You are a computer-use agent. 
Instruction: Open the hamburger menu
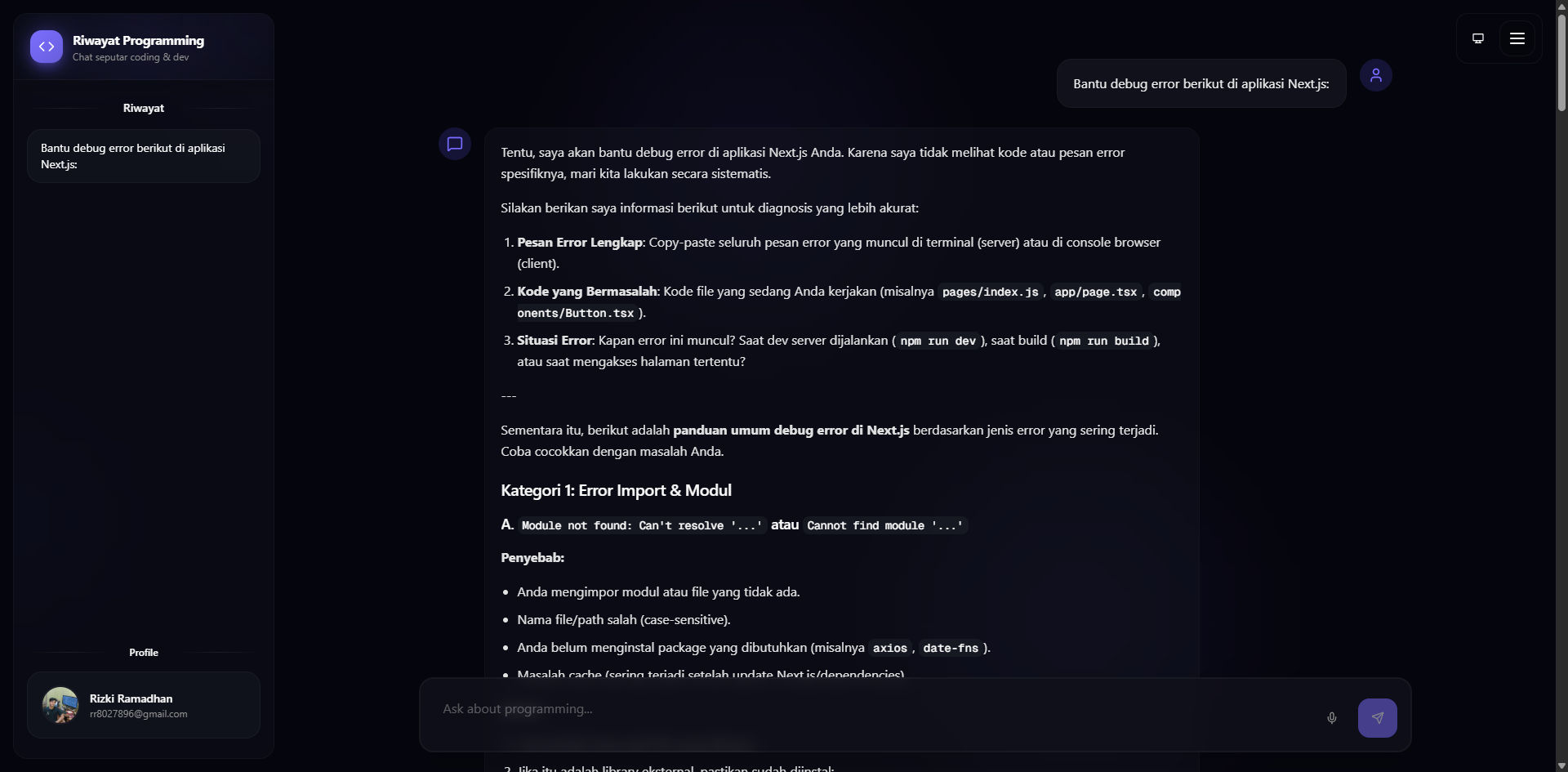(1517, 38)
